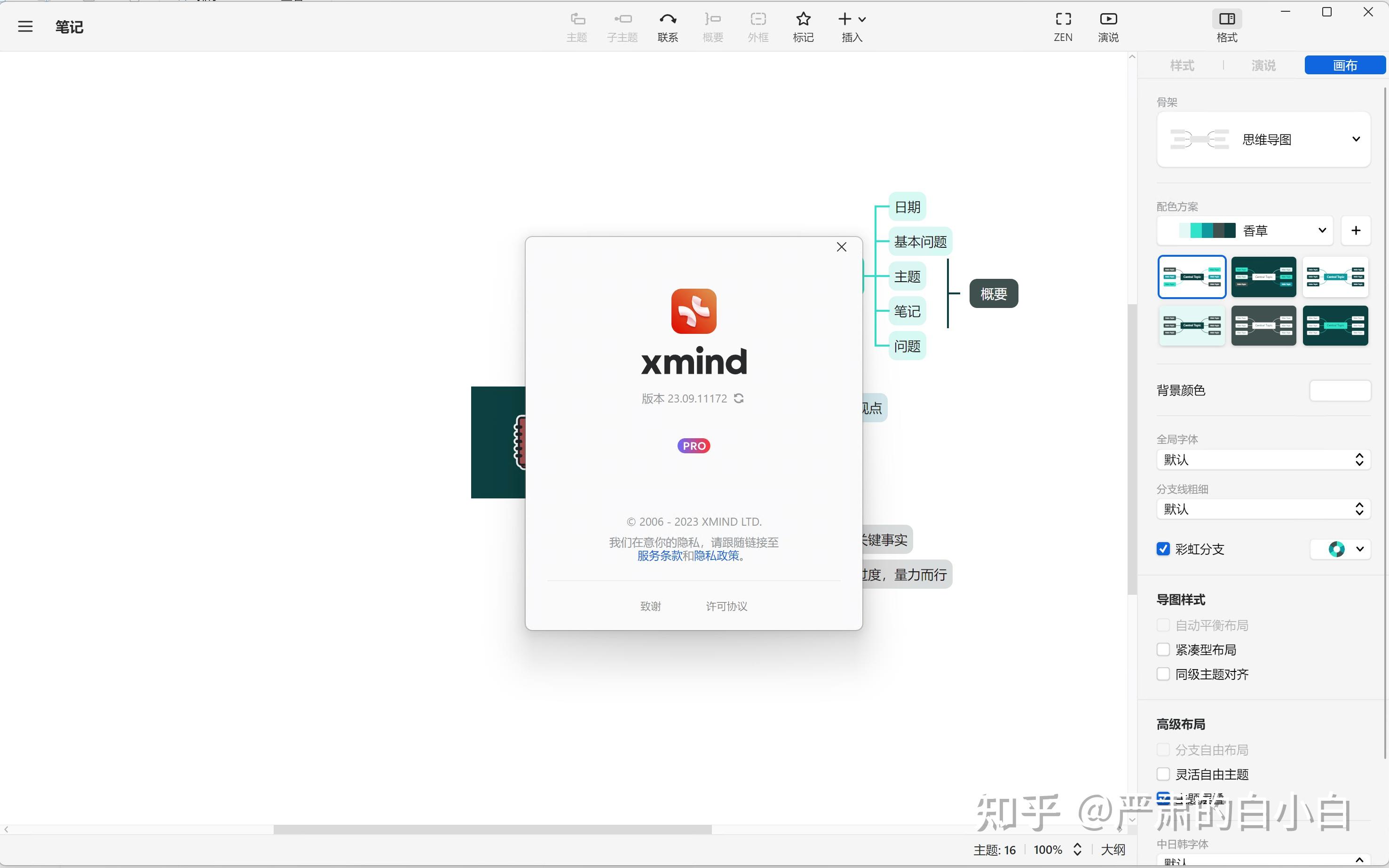Open the 骨架 structure dropdown
Image resolution: width=1389 pixels, height=868 pixels.
[x=1356, y=139]
